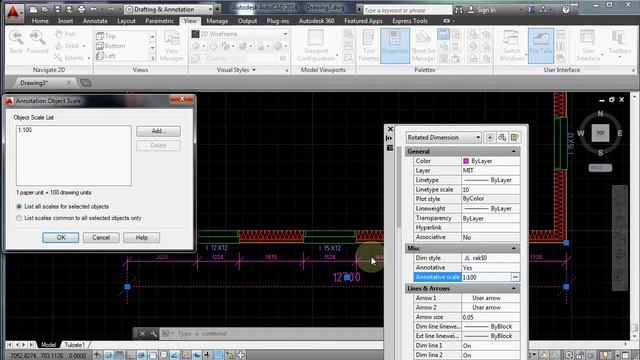Open the Manage ribbon tab
This screenshot has height=360, width=640.
coord(217,21)
